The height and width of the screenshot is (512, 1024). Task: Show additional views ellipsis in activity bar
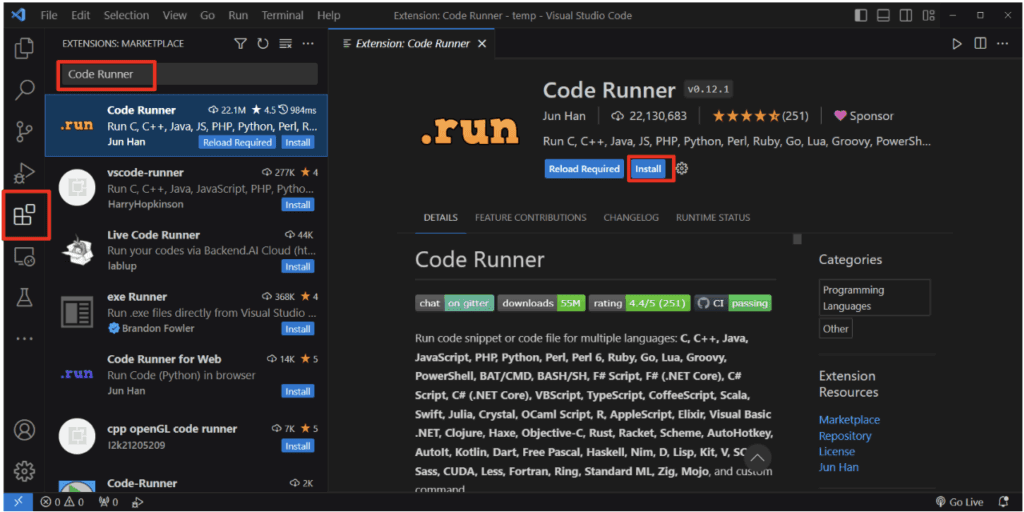coord(24,339)
